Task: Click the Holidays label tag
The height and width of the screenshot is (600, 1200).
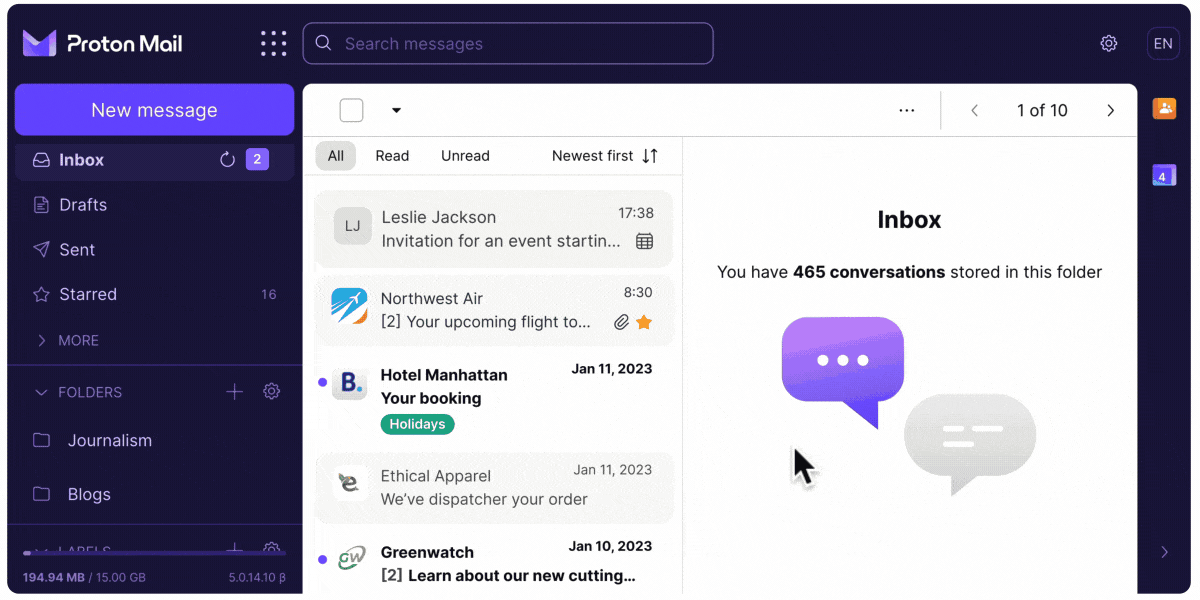Action: [x=417, y=424]
